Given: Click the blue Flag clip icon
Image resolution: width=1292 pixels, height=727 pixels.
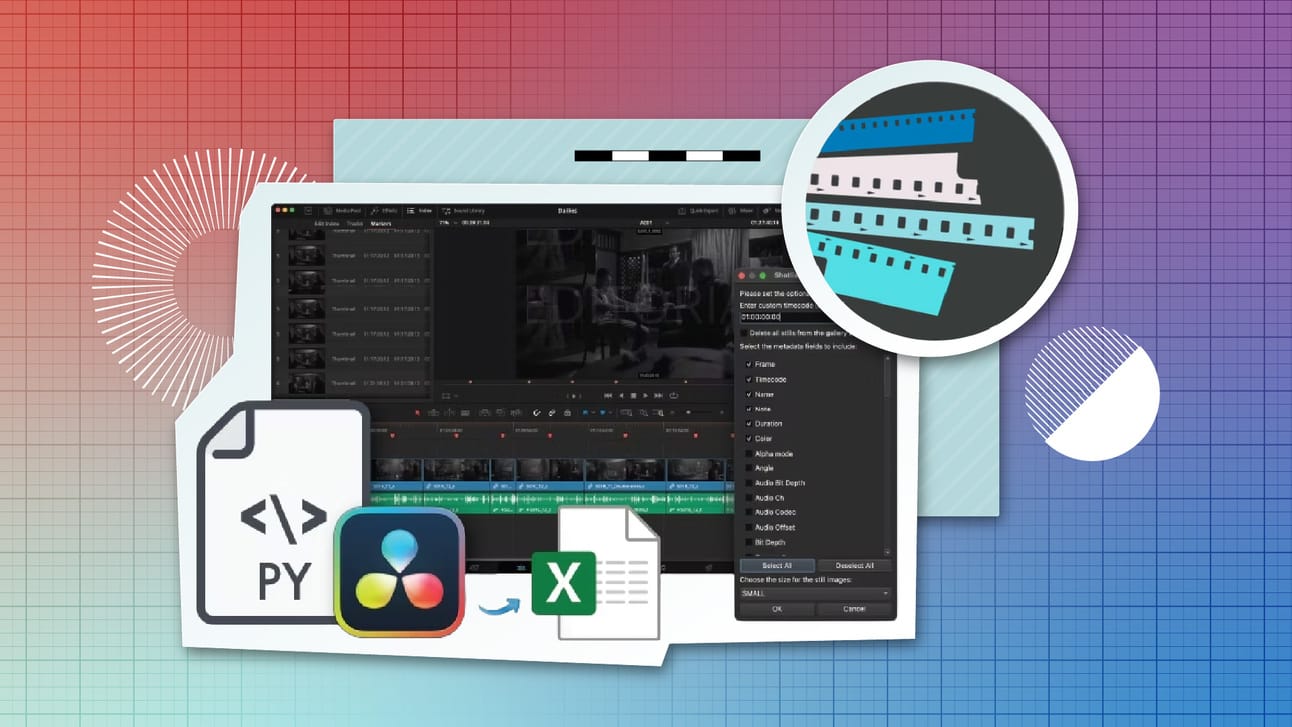Looking at the screenshot, I should pyautogui.click(x=585, y=412).
